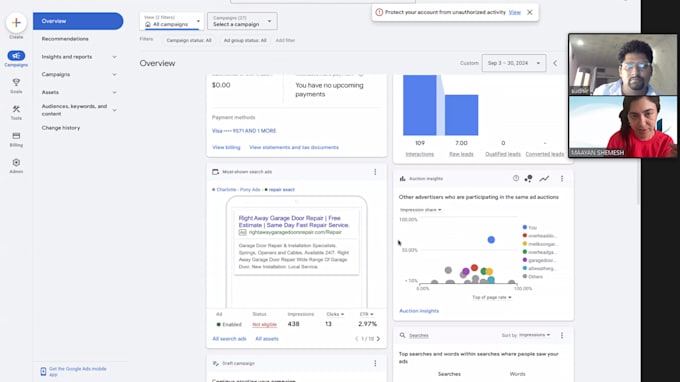The image size is (680, 382).
Task: Click View link in security notification
Action: [x=515, y=12]
